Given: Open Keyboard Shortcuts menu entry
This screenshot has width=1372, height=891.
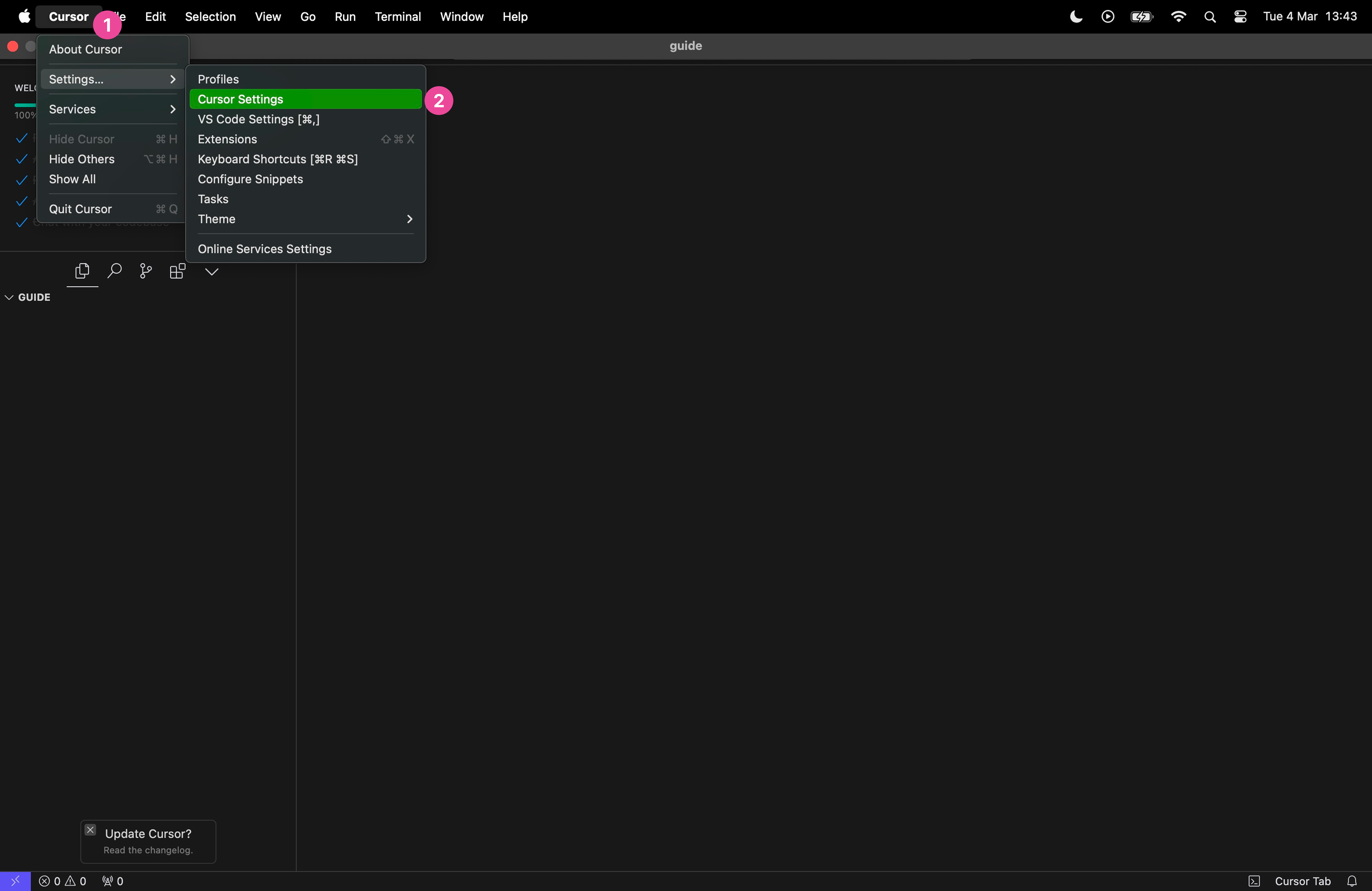Looking at the screenshot, I should click(306, 159).
